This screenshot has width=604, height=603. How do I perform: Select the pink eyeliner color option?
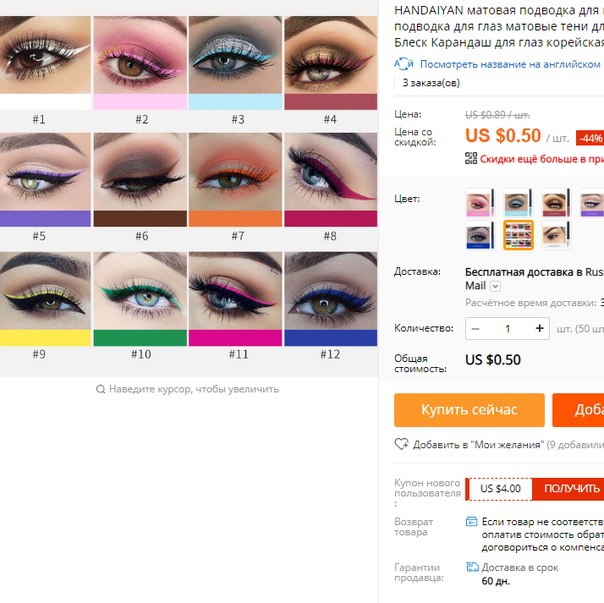click(480, 203)
